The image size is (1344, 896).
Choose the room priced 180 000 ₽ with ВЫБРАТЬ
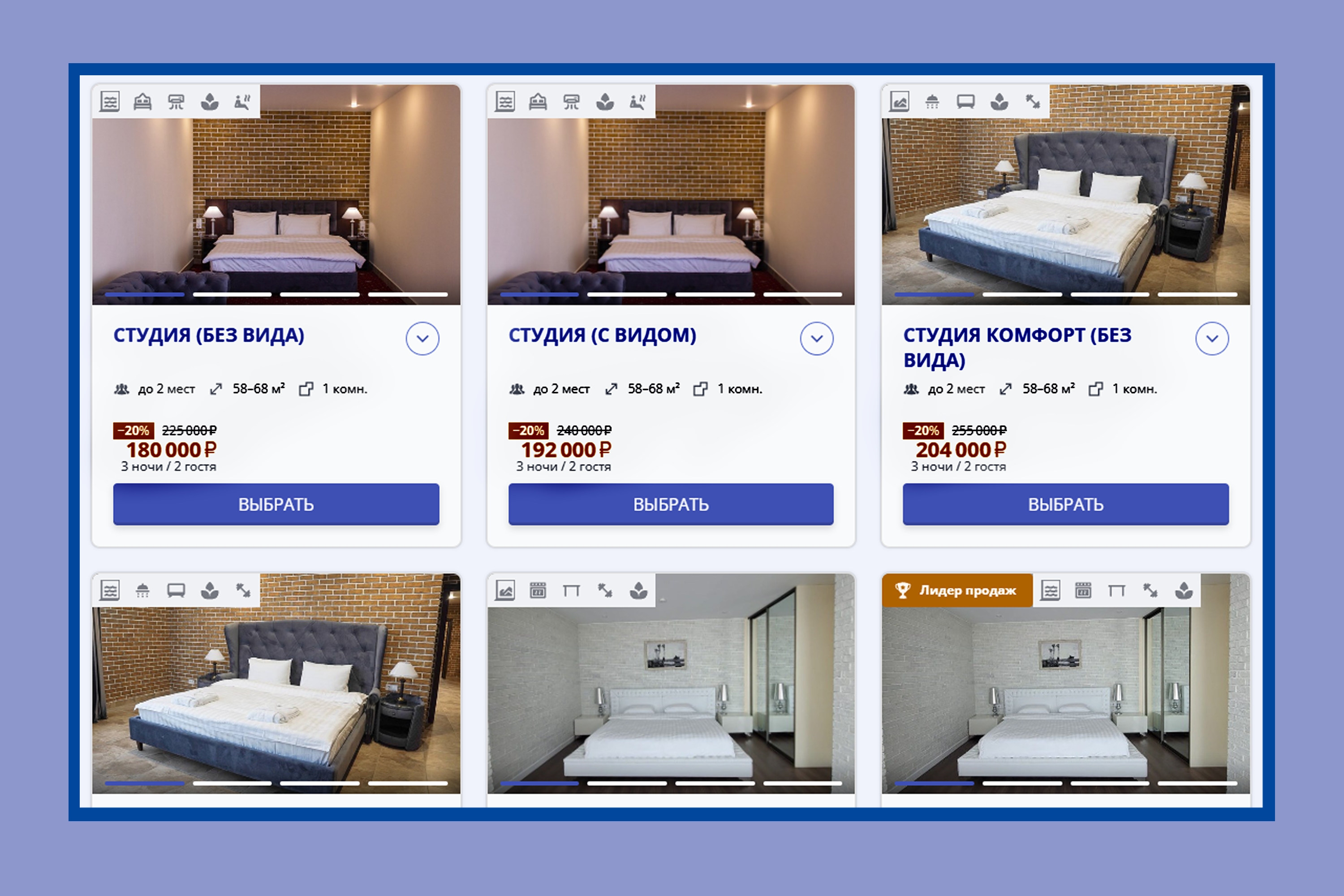pyautogui.click(x=276, y=504)
